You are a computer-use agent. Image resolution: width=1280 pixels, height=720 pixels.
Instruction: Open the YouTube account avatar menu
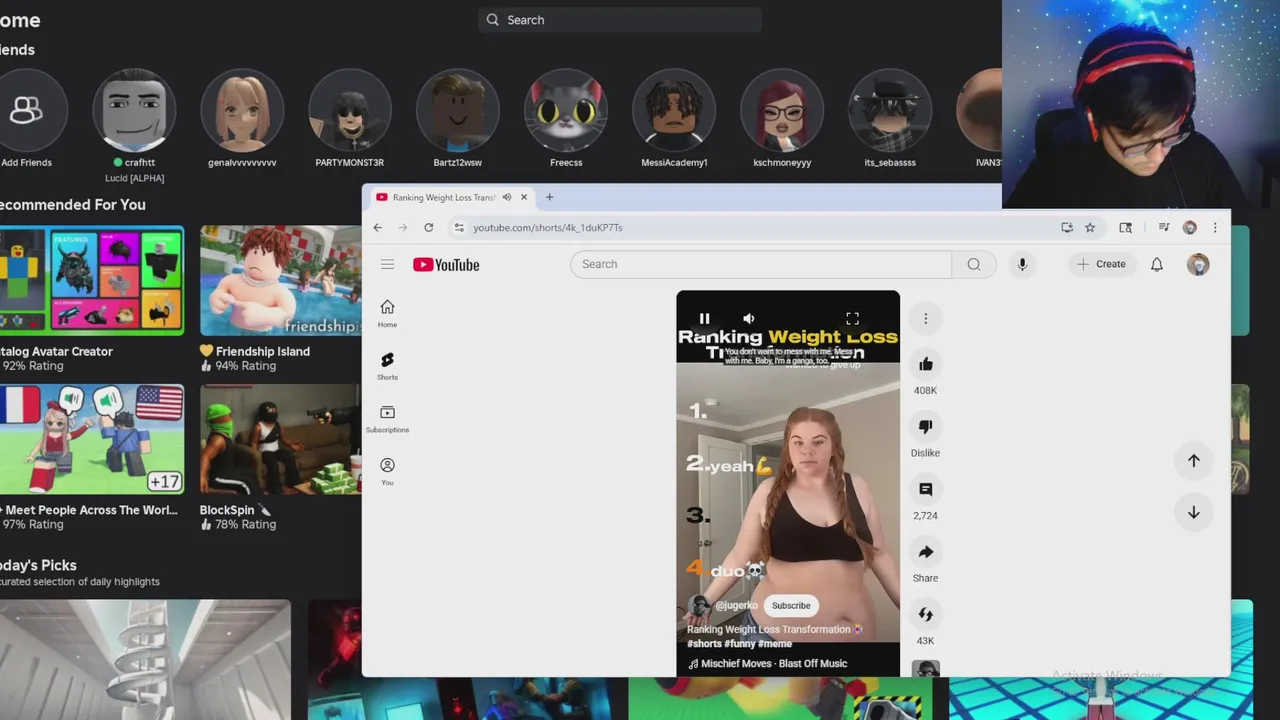click(1198, 264)
